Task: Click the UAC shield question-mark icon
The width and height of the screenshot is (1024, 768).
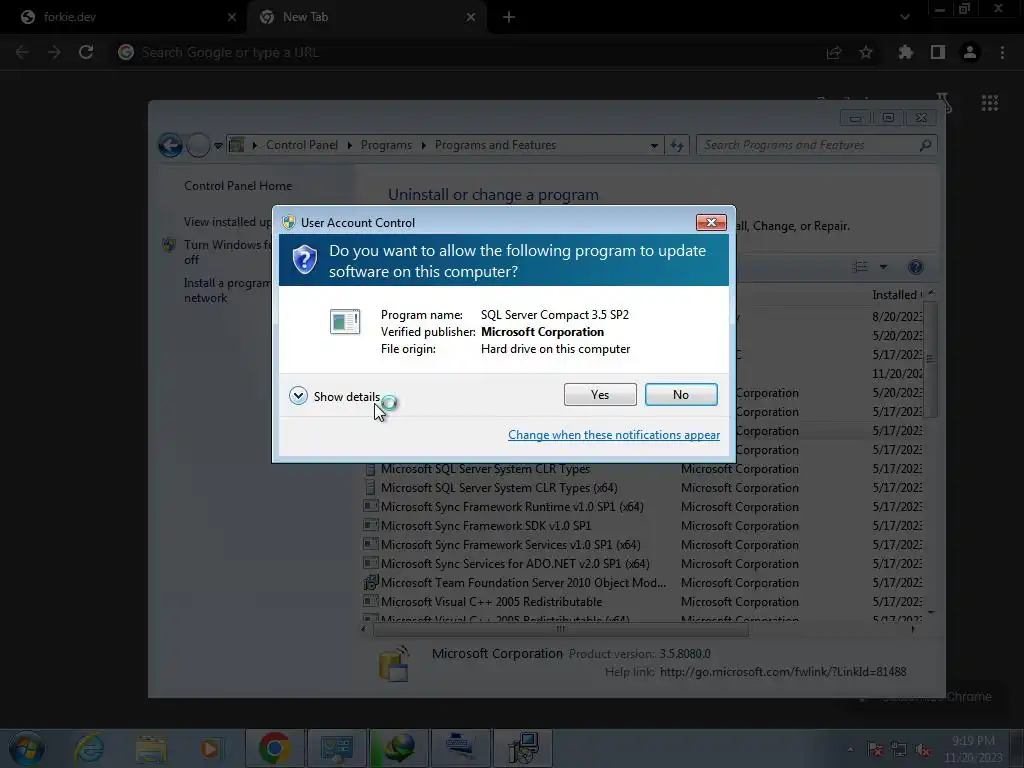Action: point(304,260)
